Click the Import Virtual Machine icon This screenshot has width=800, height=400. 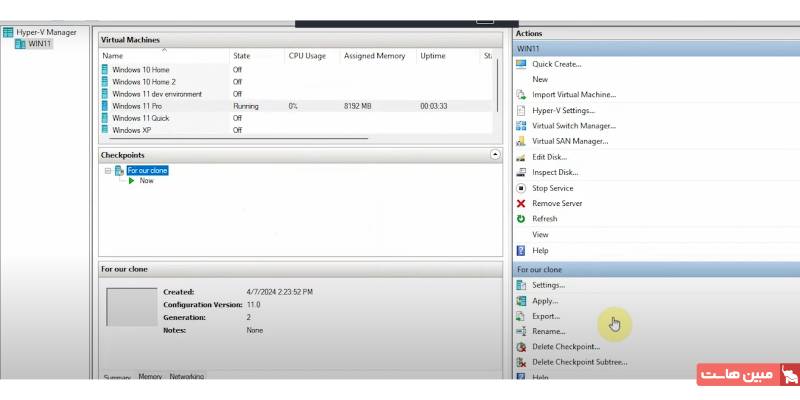(521, 95)
